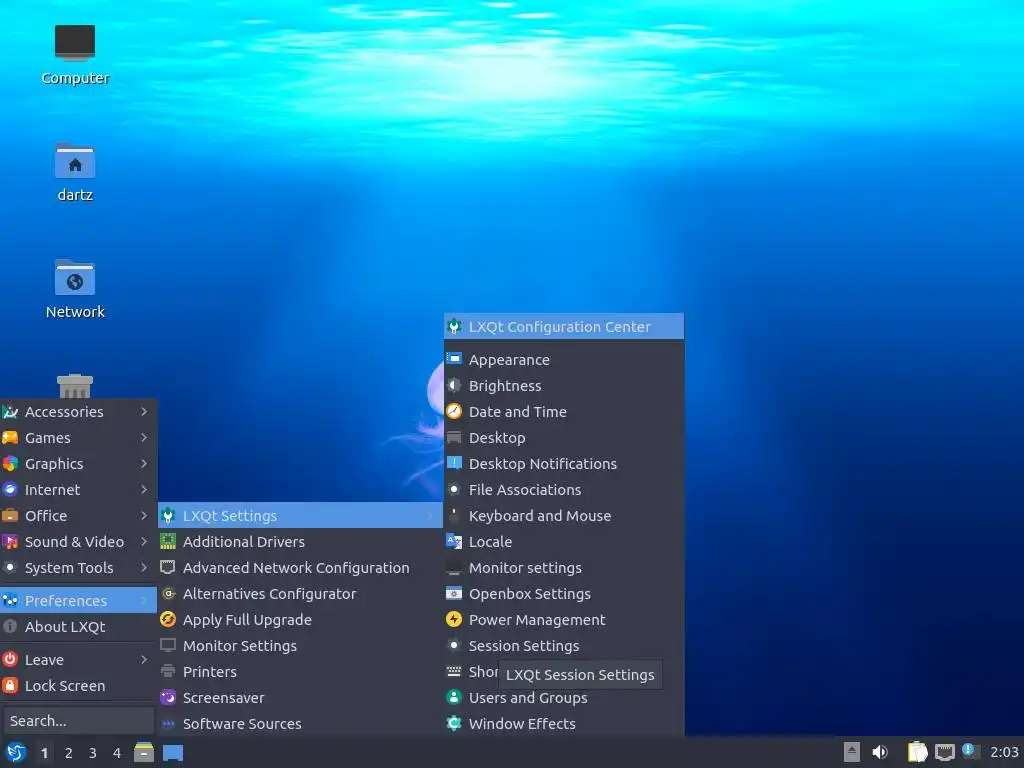
Task: Click the removable media eject tray icon
Action: click(x=851, y=752)
